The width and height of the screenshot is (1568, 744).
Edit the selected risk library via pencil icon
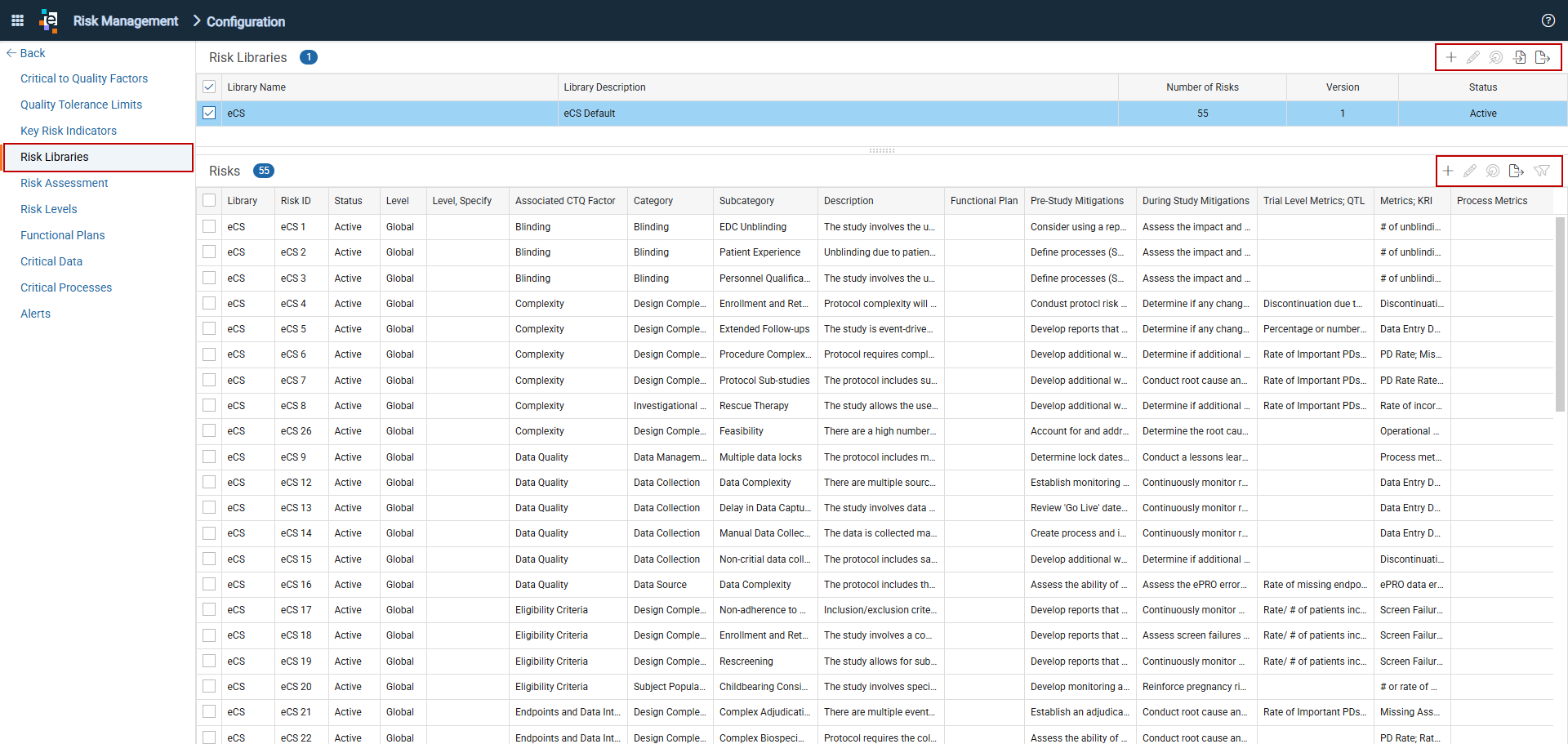point(1473,57)
